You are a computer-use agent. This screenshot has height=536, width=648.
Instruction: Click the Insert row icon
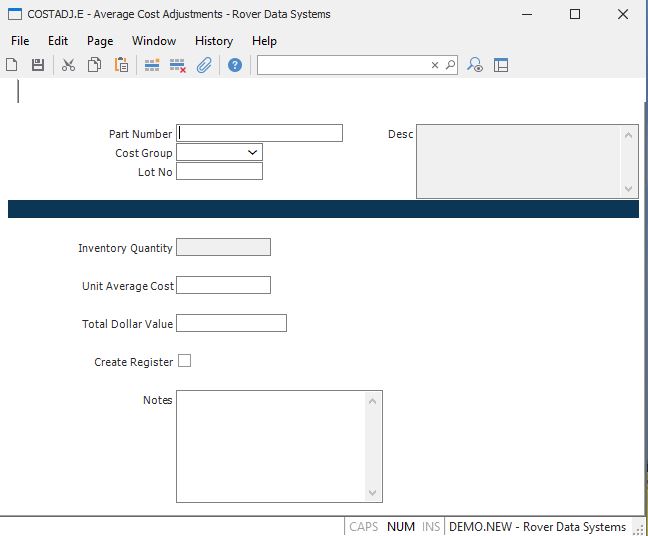coord(152,65)
